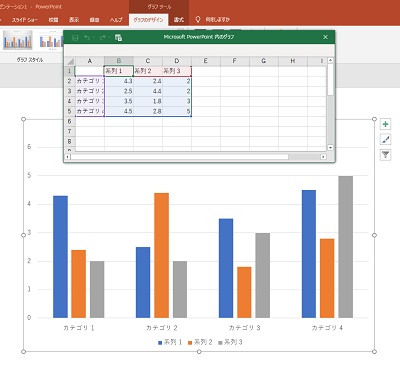400x368 pixels.
Task: Select column E header
Action: coord(206,61)
